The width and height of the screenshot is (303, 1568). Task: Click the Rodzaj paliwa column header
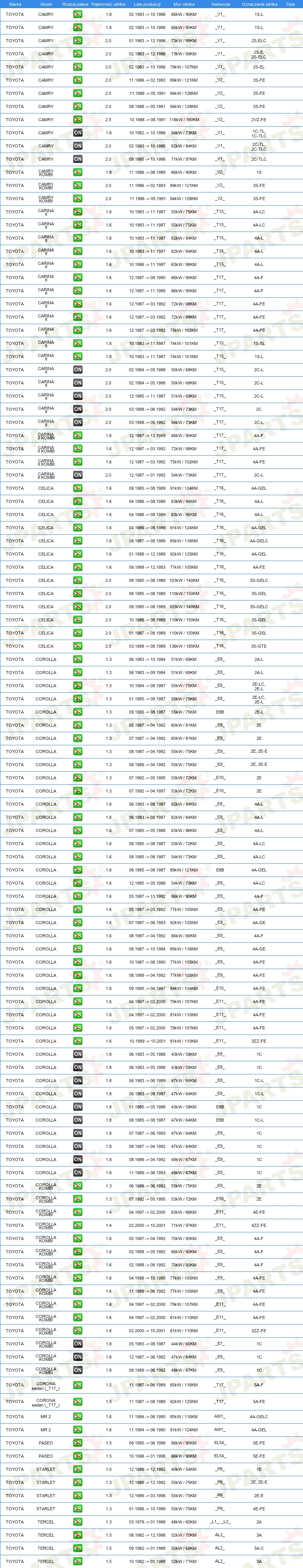point(76,4)
